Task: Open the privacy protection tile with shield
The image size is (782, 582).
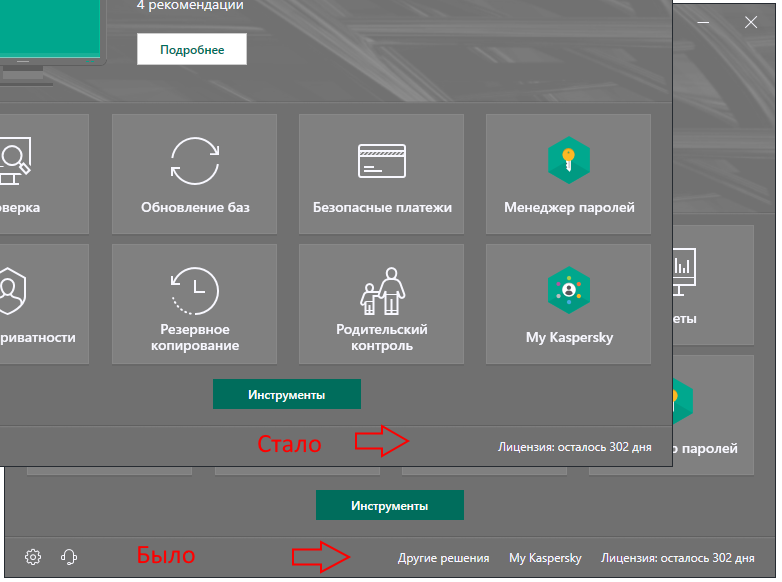Action: pyautogui.click(x=44, y=304)
